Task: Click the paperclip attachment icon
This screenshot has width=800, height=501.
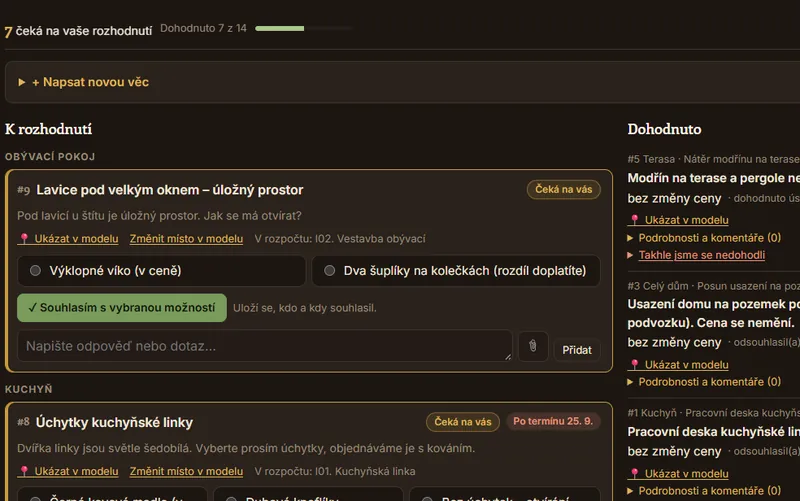Action: pos(533,346)
